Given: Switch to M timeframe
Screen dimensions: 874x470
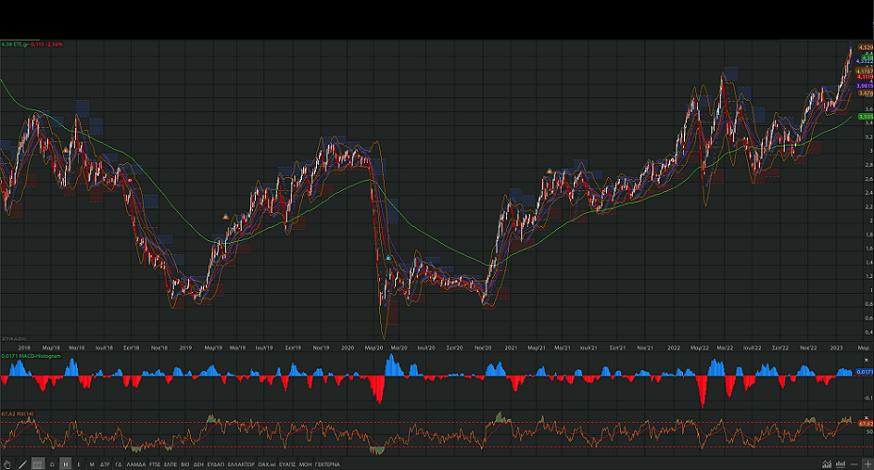Looking at the screenshot, I should 92,464.
